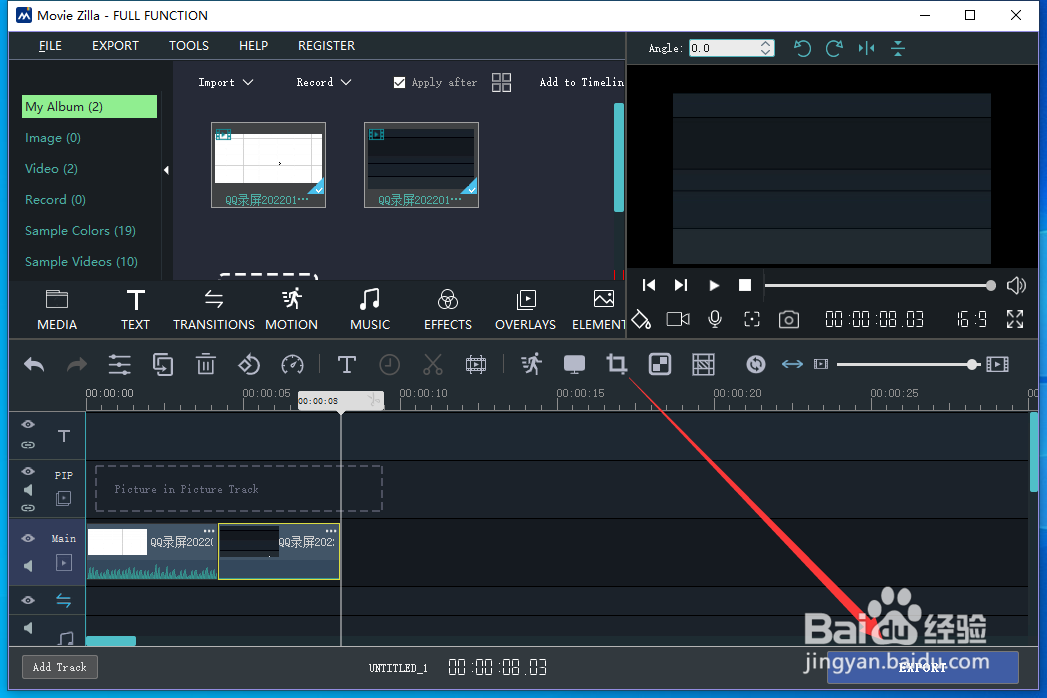The width and height of the screenshot is (1047, 698).
Task: Open the Record dropdown
Action: (324, 82)
